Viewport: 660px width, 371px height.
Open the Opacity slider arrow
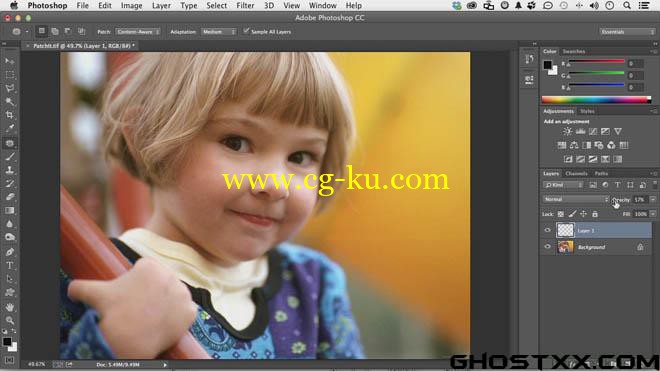tap(652, 200)
